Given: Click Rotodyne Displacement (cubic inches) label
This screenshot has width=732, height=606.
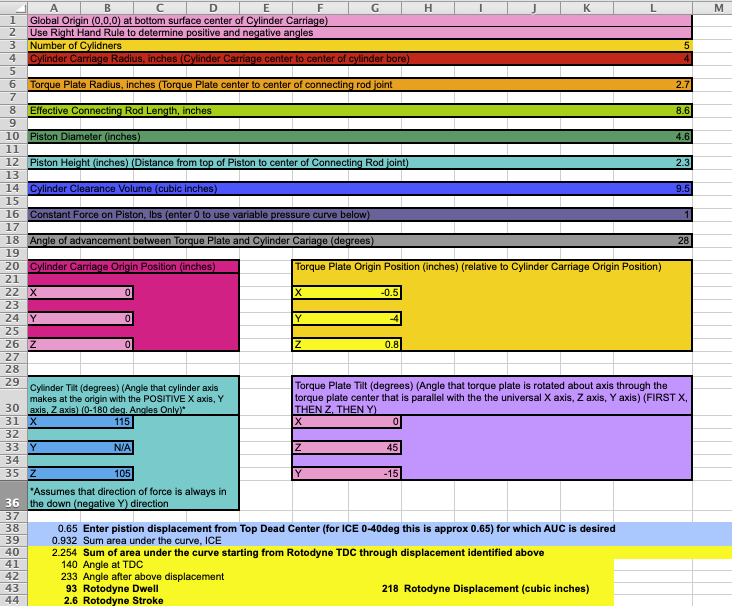Looking at the screenshot, I should tap(497, 589).
